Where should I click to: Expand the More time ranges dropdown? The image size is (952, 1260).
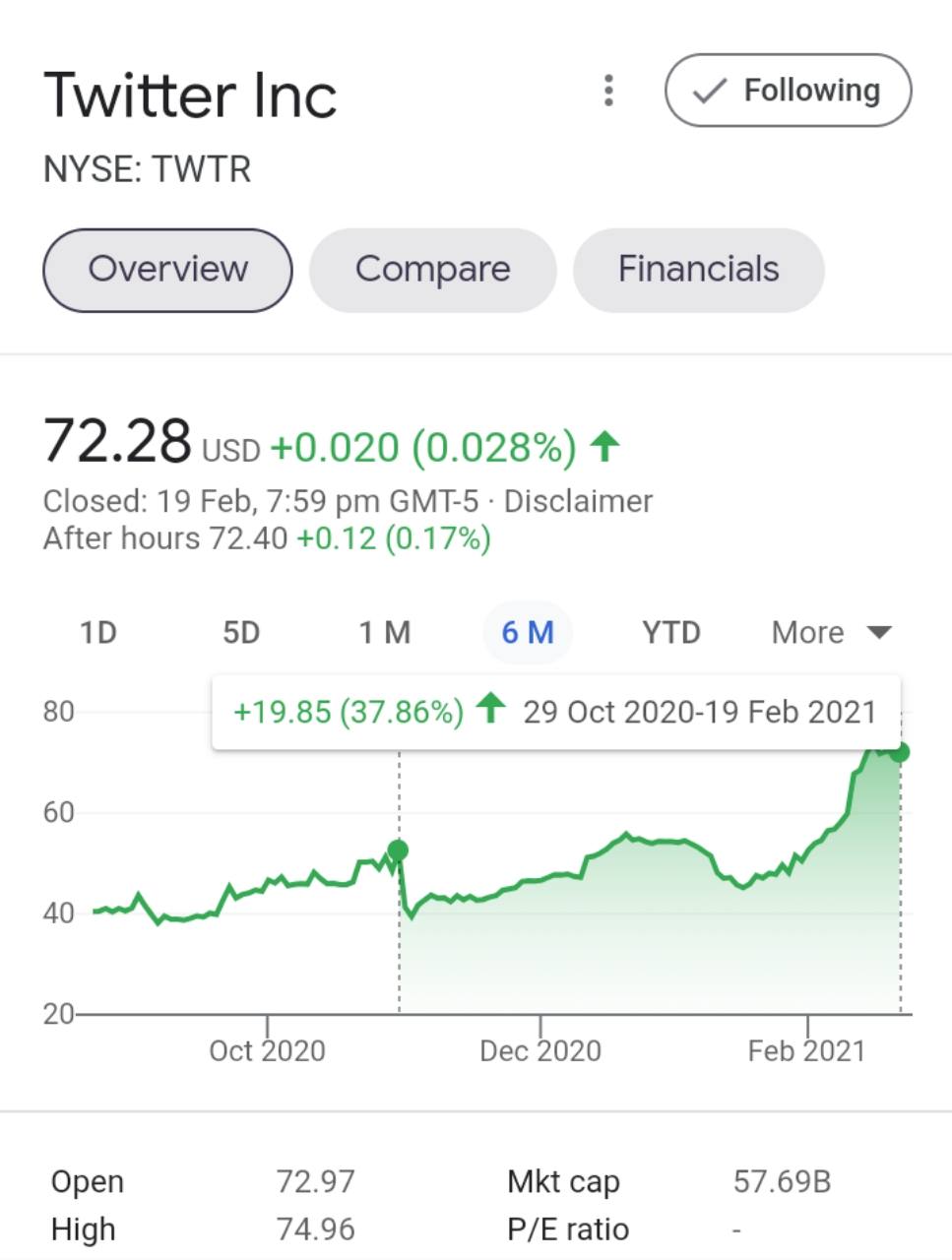(x=831, y=632)
